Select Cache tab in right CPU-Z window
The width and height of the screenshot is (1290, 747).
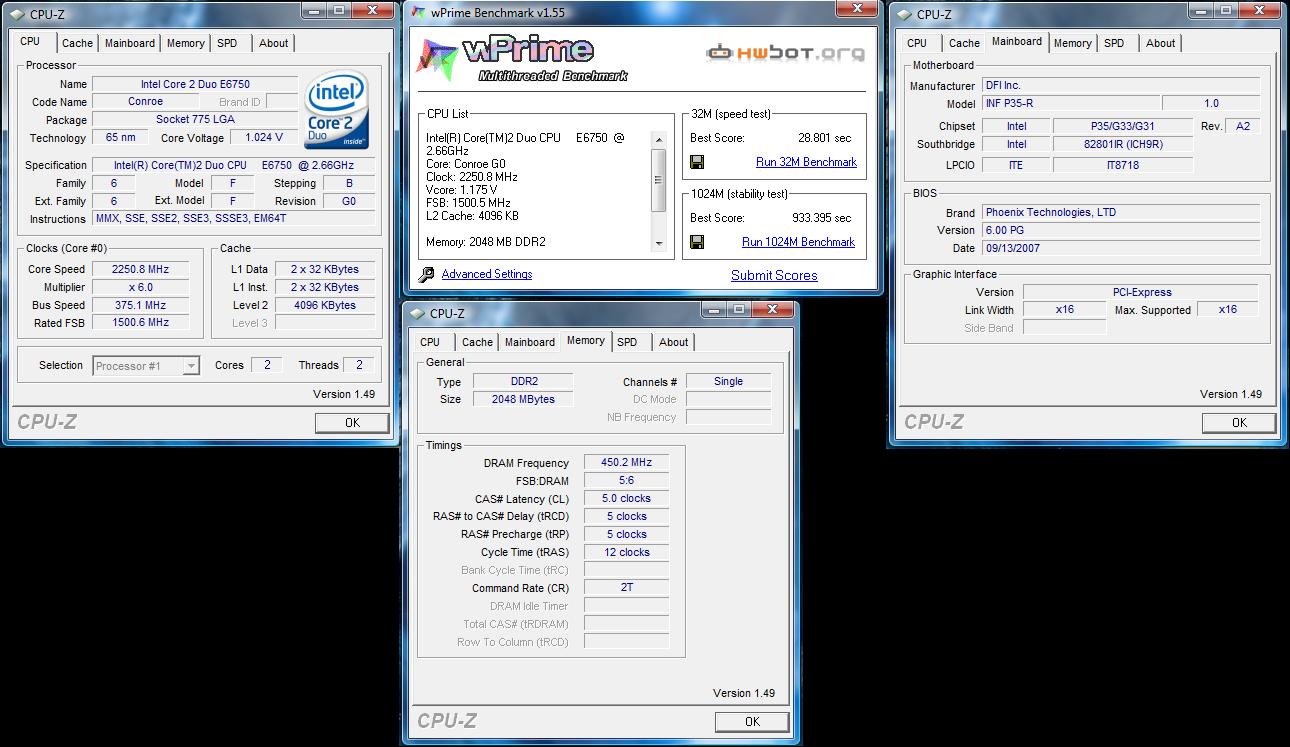coord(964,43)
